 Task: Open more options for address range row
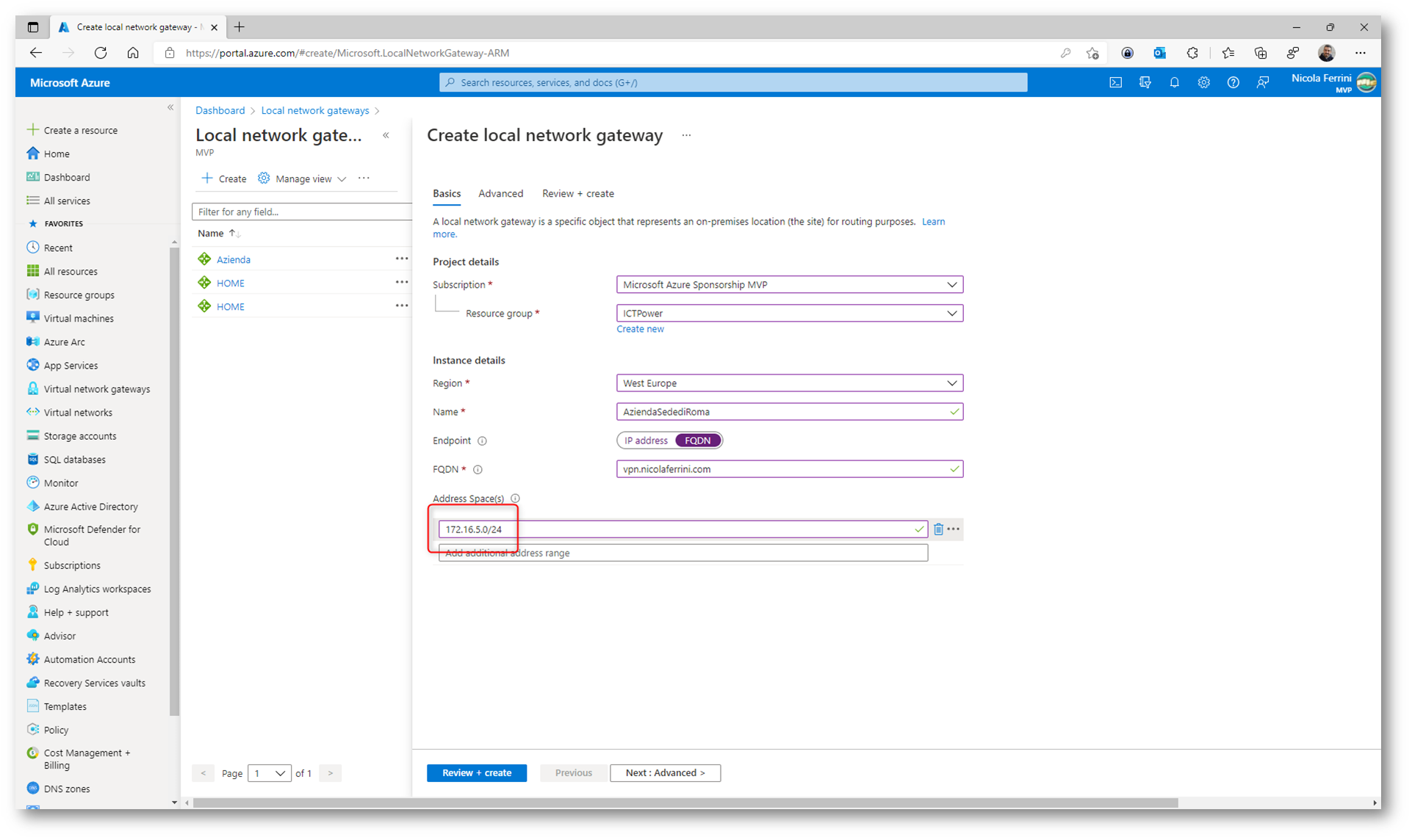click(954, 529)
